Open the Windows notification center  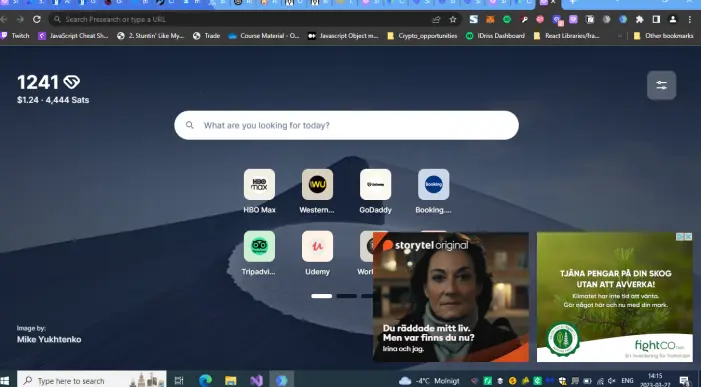(x=684, y=381)
